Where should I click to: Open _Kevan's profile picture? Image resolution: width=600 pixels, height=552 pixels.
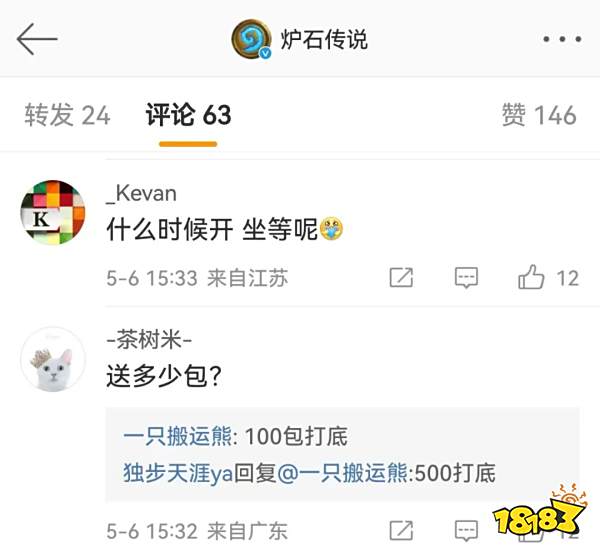[53, 212]
